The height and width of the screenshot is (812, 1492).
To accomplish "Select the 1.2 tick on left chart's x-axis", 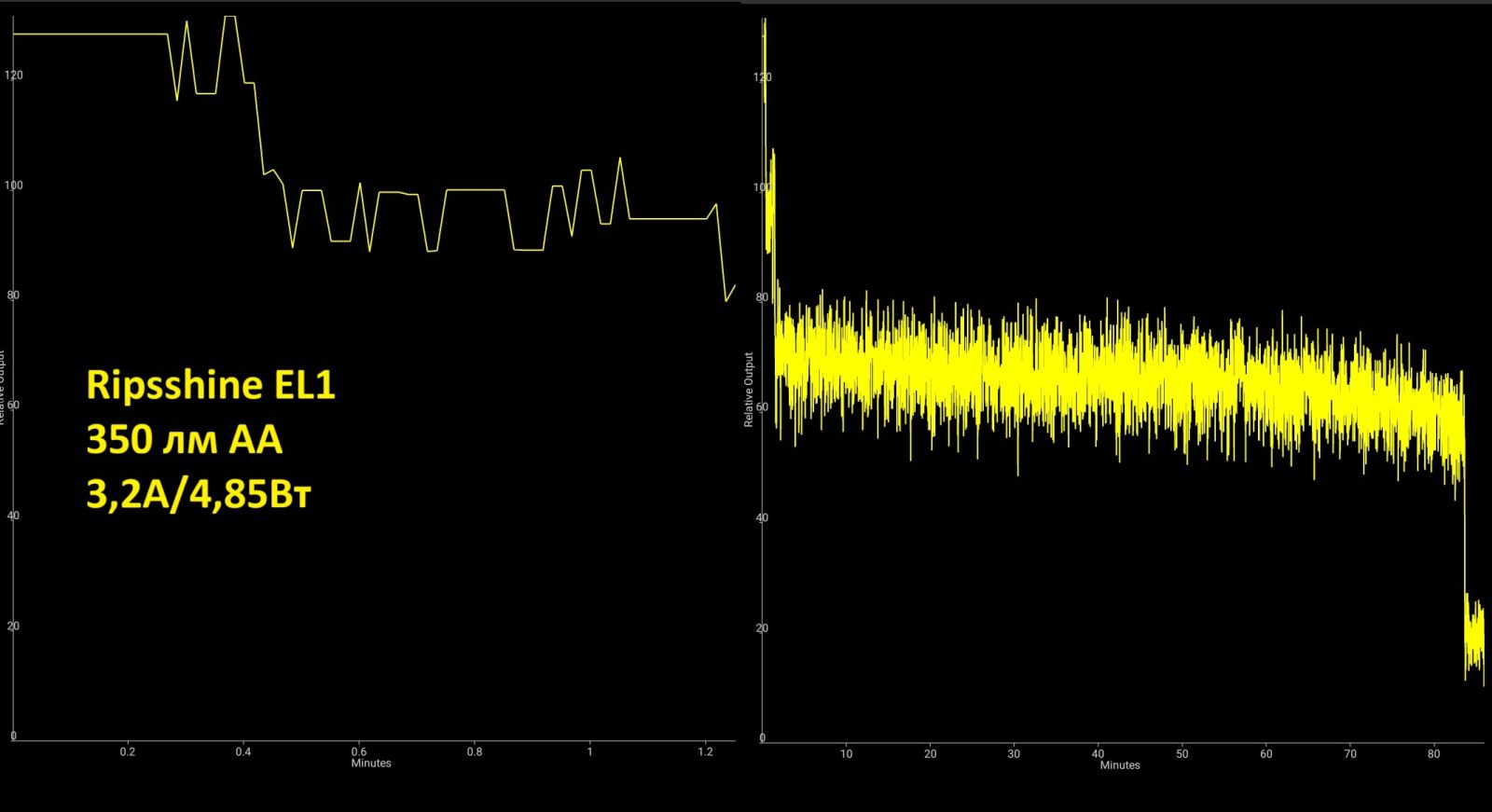I will [705, 751].
